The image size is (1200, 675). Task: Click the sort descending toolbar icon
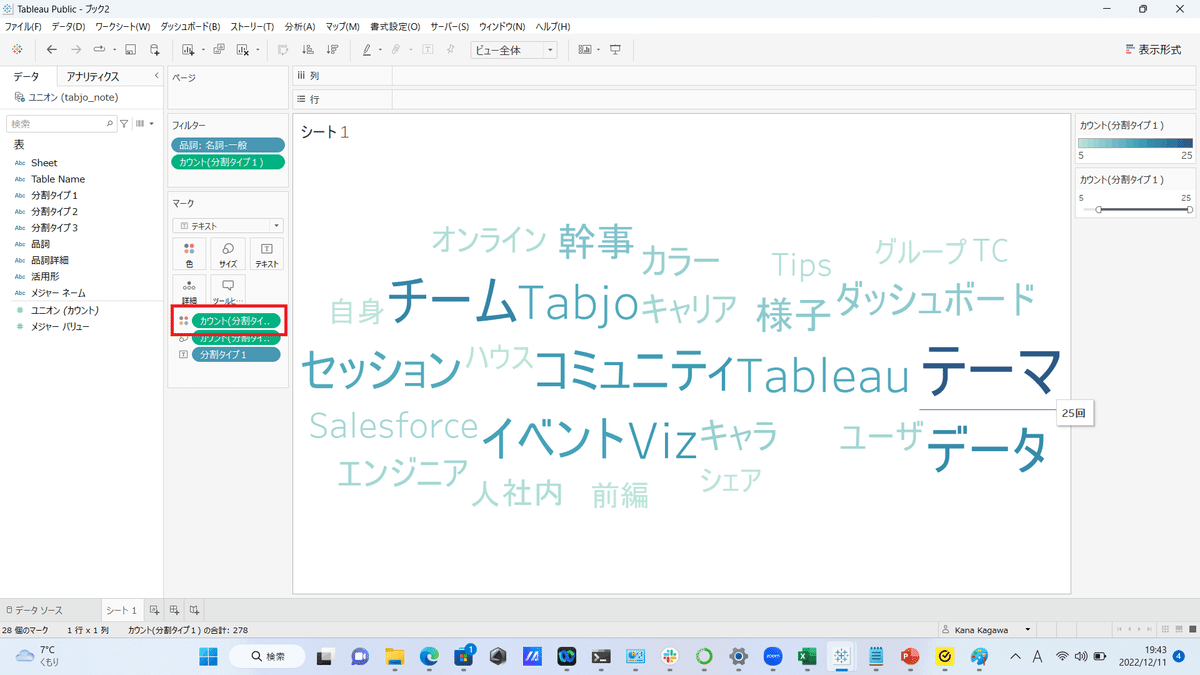click(332, 49)
